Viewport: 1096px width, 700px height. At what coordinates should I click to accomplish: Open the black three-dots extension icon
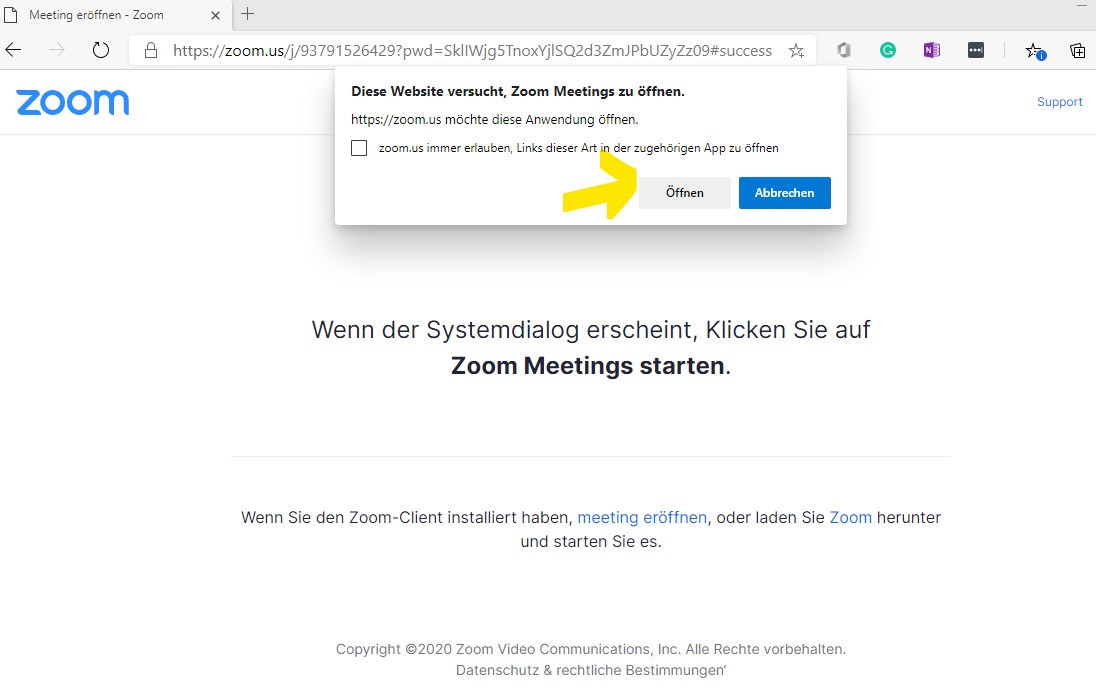[x=976, y=50]
